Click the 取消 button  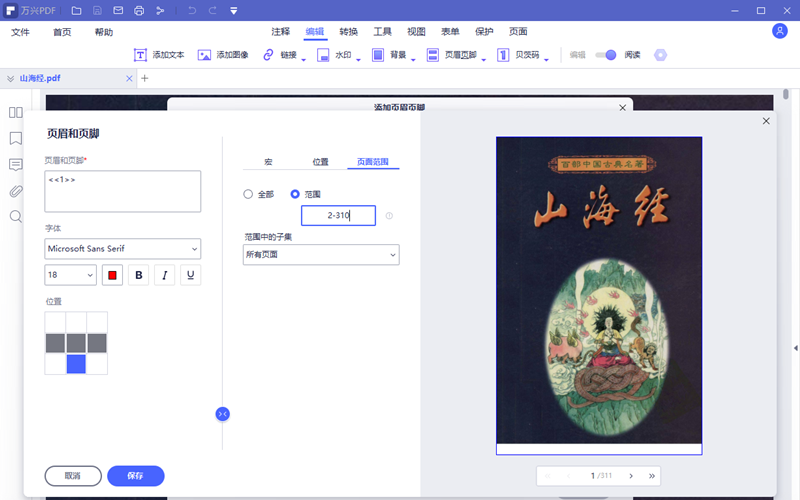tap(72, 476)
